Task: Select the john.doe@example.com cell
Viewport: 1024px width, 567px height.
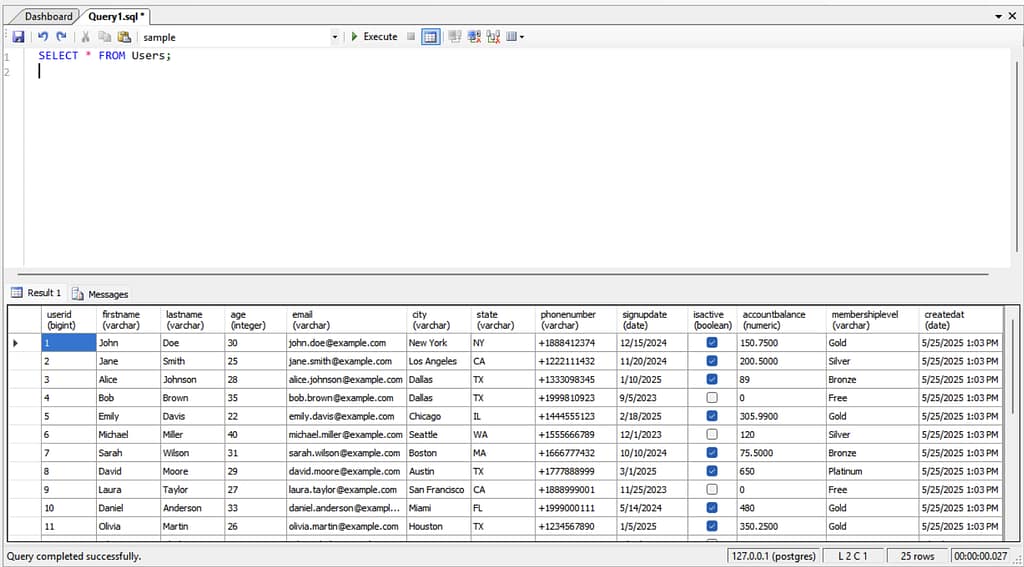Action: (x=346, y=342)
